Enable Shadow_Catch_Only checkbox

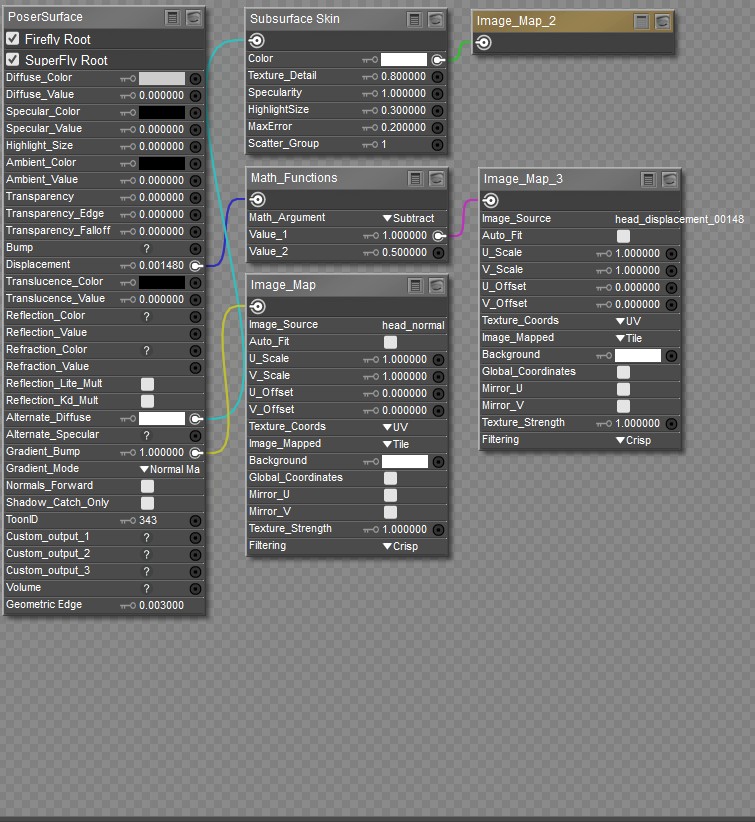147,503
